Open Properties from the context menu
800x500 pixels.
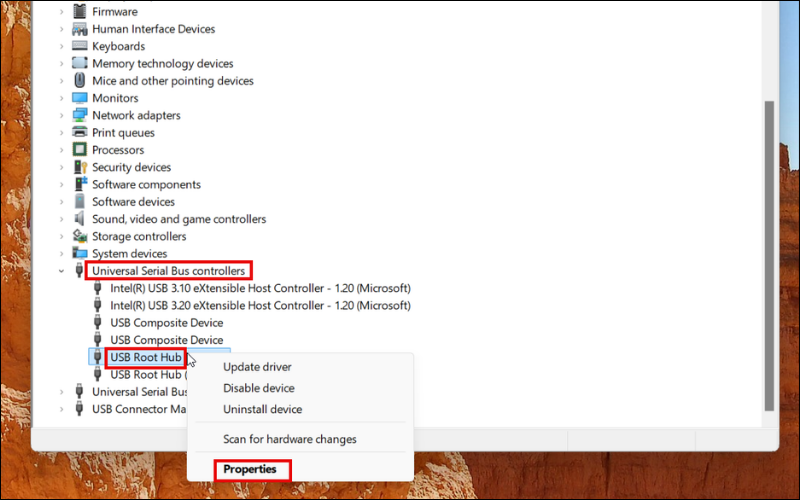pyautogui.click(x=250, y=469)
